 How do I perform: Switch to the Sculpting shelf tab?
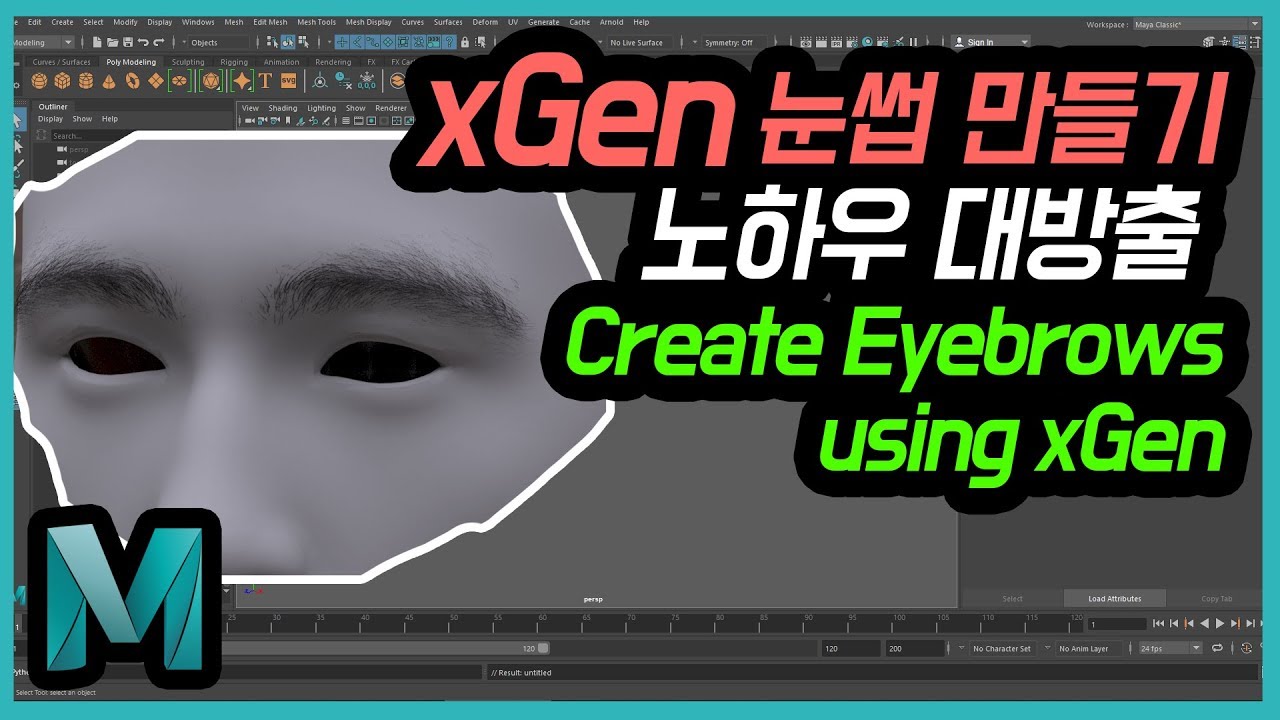[x=188, y=62]
